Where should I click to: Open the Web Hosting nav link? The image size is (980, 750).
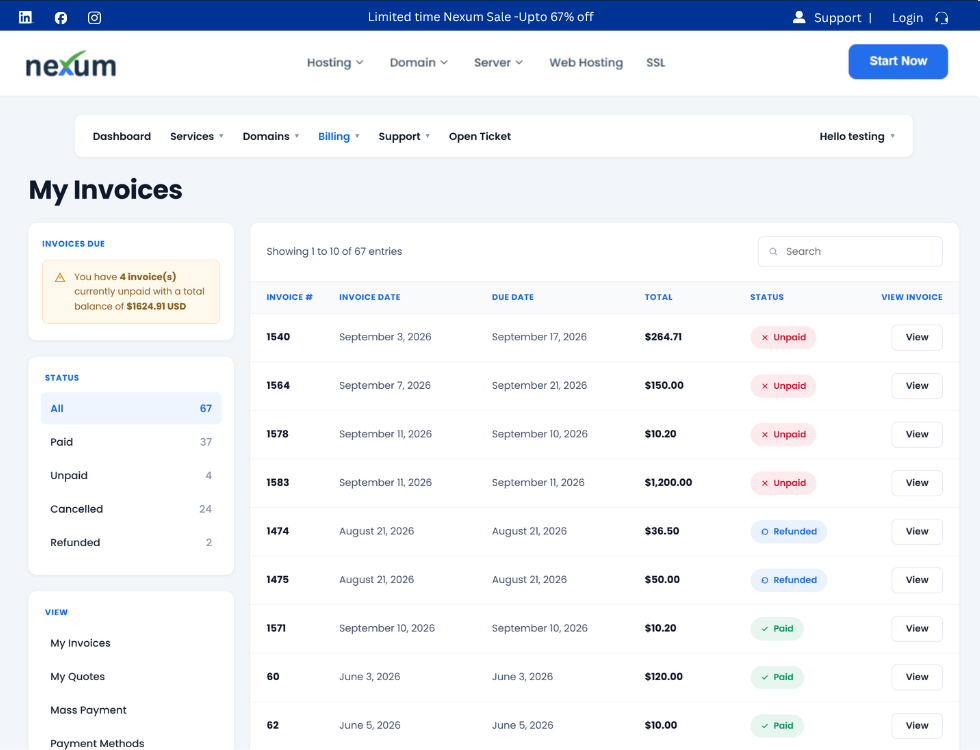586,62
